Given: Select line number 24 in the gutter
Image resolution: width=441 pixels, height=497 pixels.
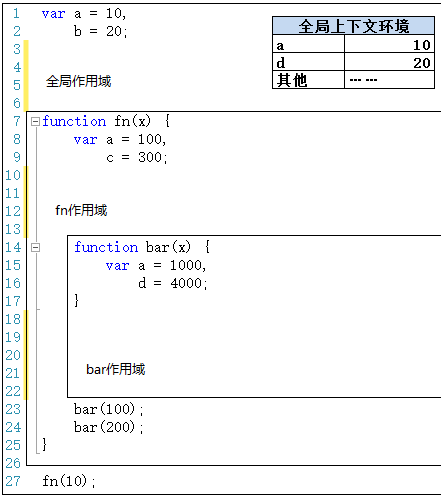Looking at the screenshot, I should (x=13, y=427).
